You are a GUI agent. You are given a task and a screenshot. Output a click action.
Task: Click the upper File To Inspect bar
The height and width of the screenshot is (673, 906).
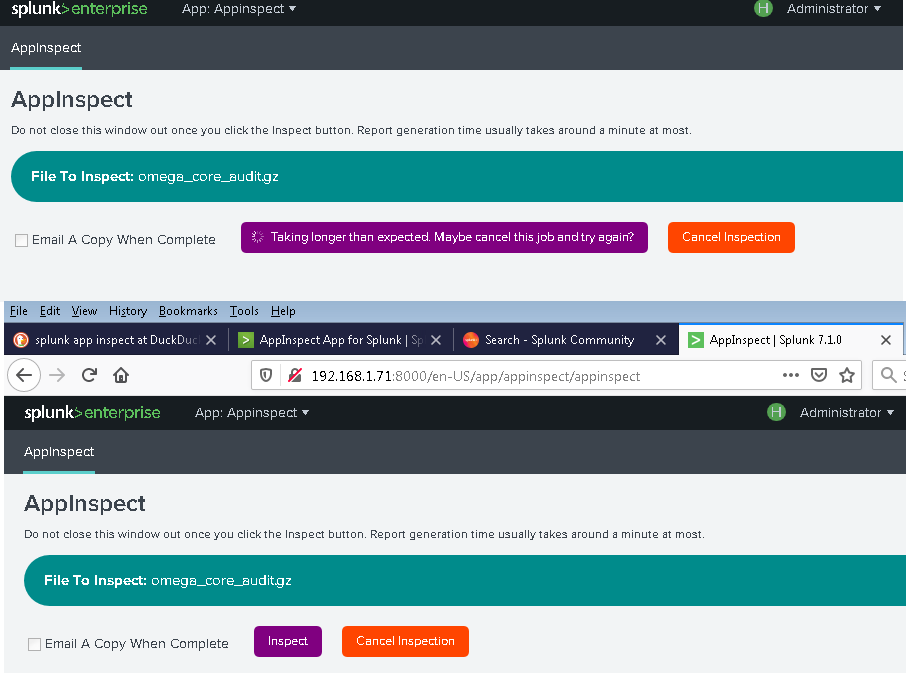coord(456,177)
